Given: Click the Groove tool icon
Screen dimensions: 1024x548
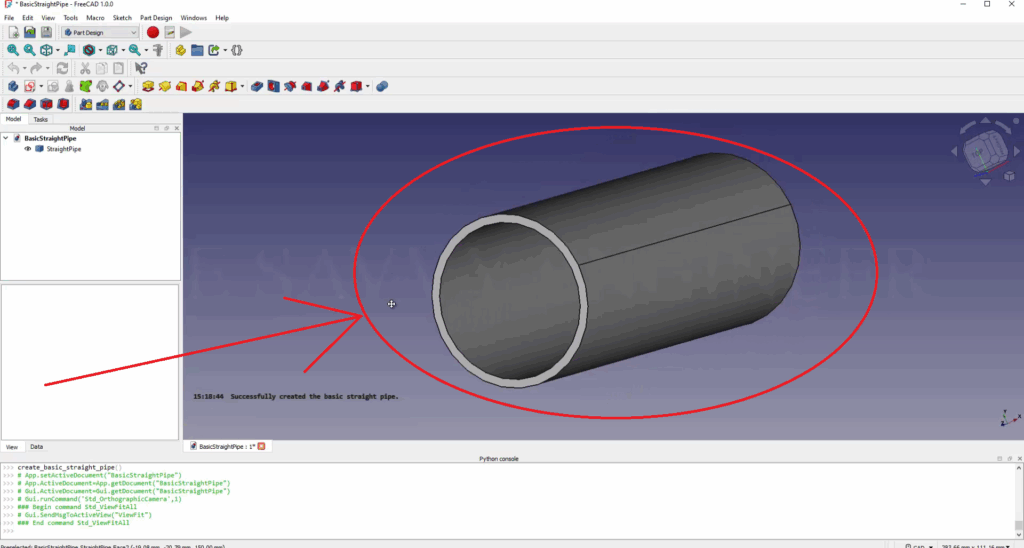Looking at the screenshot, I should coord(290,86).
